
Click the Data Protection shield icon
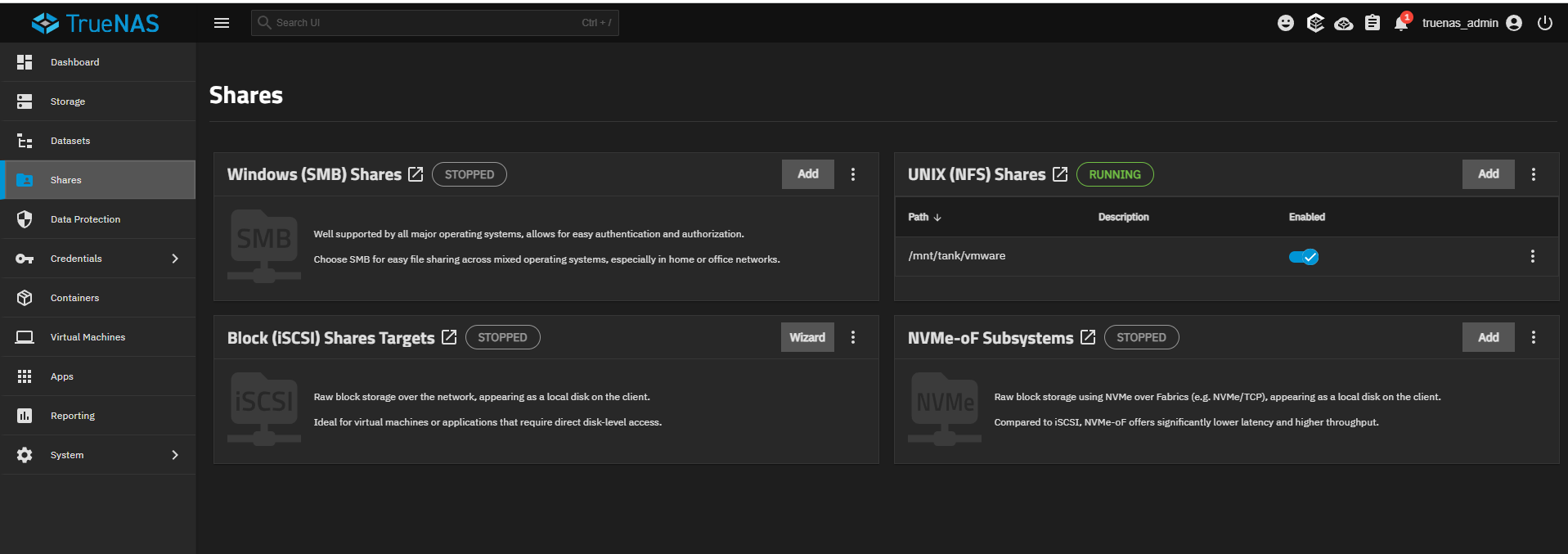(25, 219)
